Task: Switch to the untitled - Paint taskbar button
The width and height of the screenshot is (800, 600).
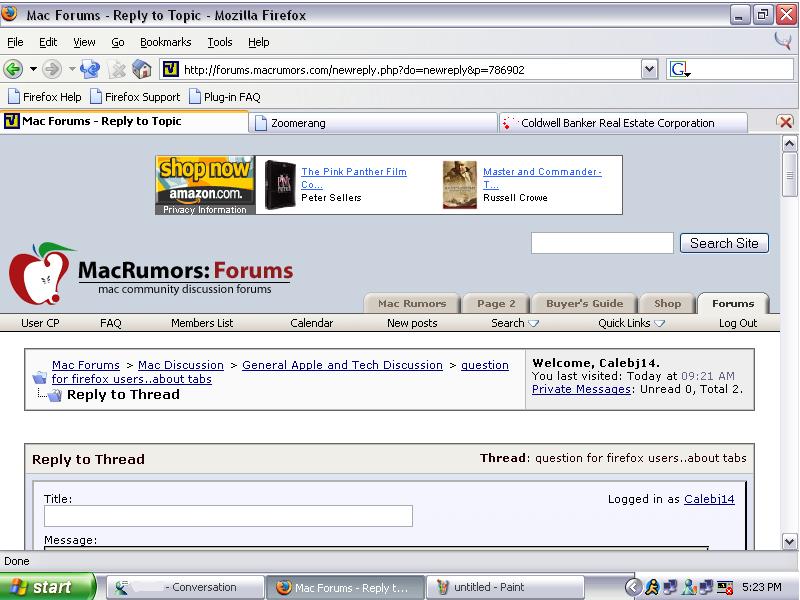Action: [505, 587]
